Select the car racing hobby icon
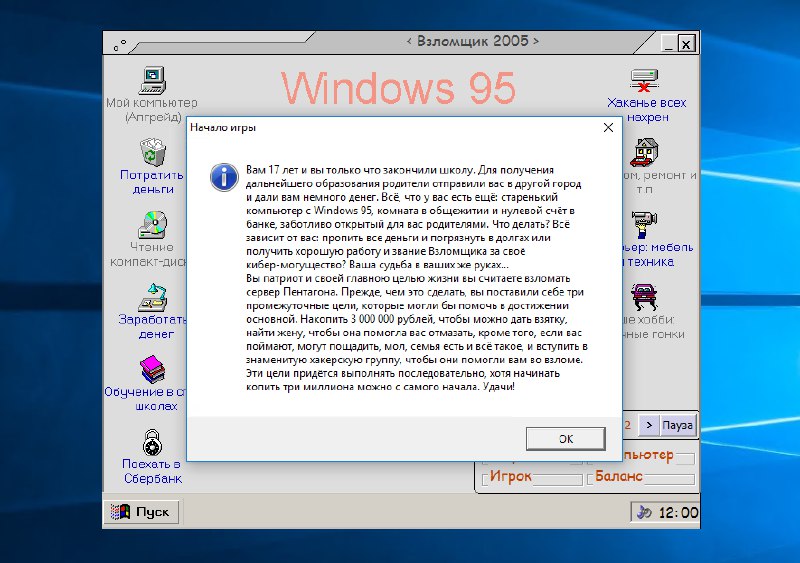The width and height of the screenshot is (800, 563). pyautogui.click(x=644, y=297)
